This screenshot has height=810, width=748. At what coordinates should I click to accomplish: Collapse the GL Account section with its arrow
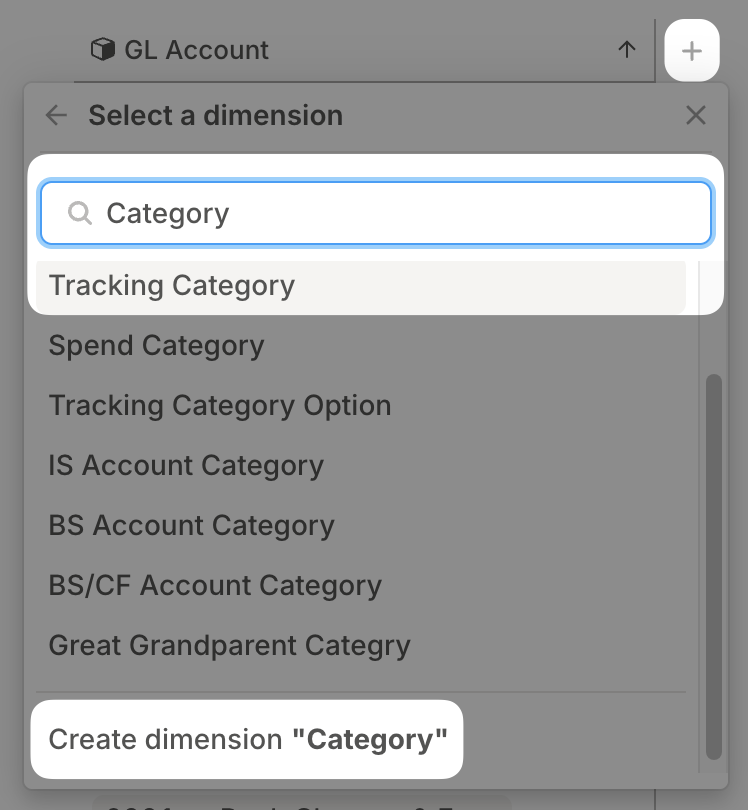[x=628, y=49]
